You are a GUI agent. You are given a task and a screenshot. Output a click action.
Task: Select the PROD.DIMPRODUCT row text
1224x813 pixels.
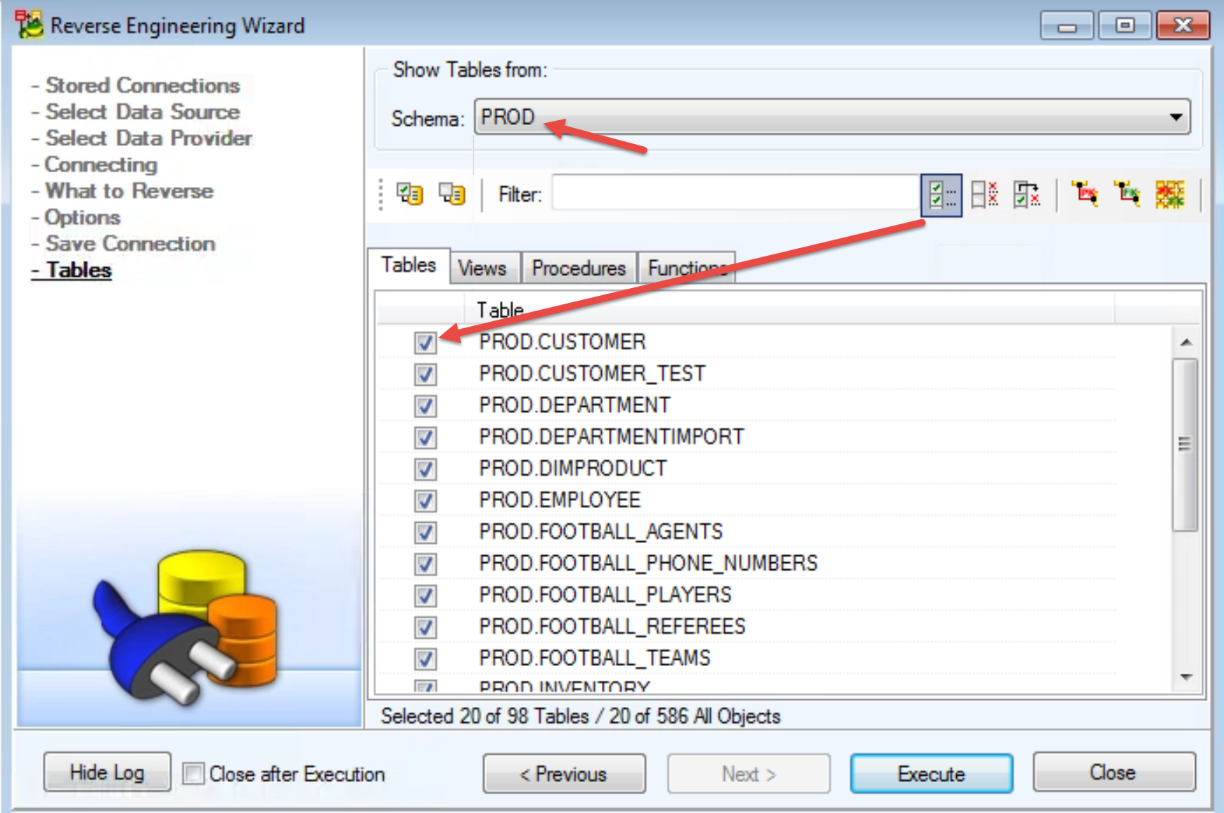[x=573, y=469]
